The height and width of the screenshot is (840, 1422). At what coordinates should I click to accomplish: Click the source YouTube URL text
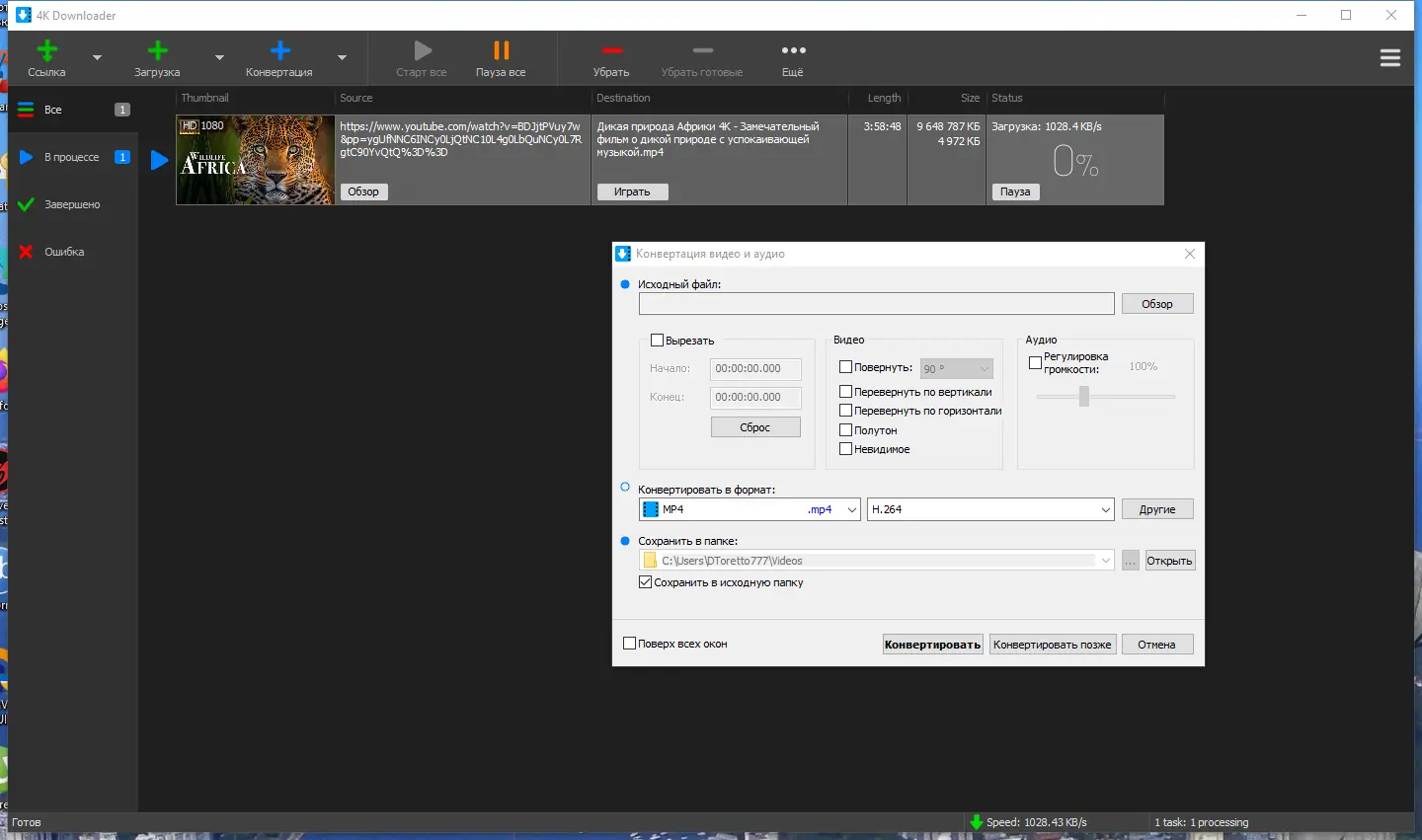coord(461,139)
